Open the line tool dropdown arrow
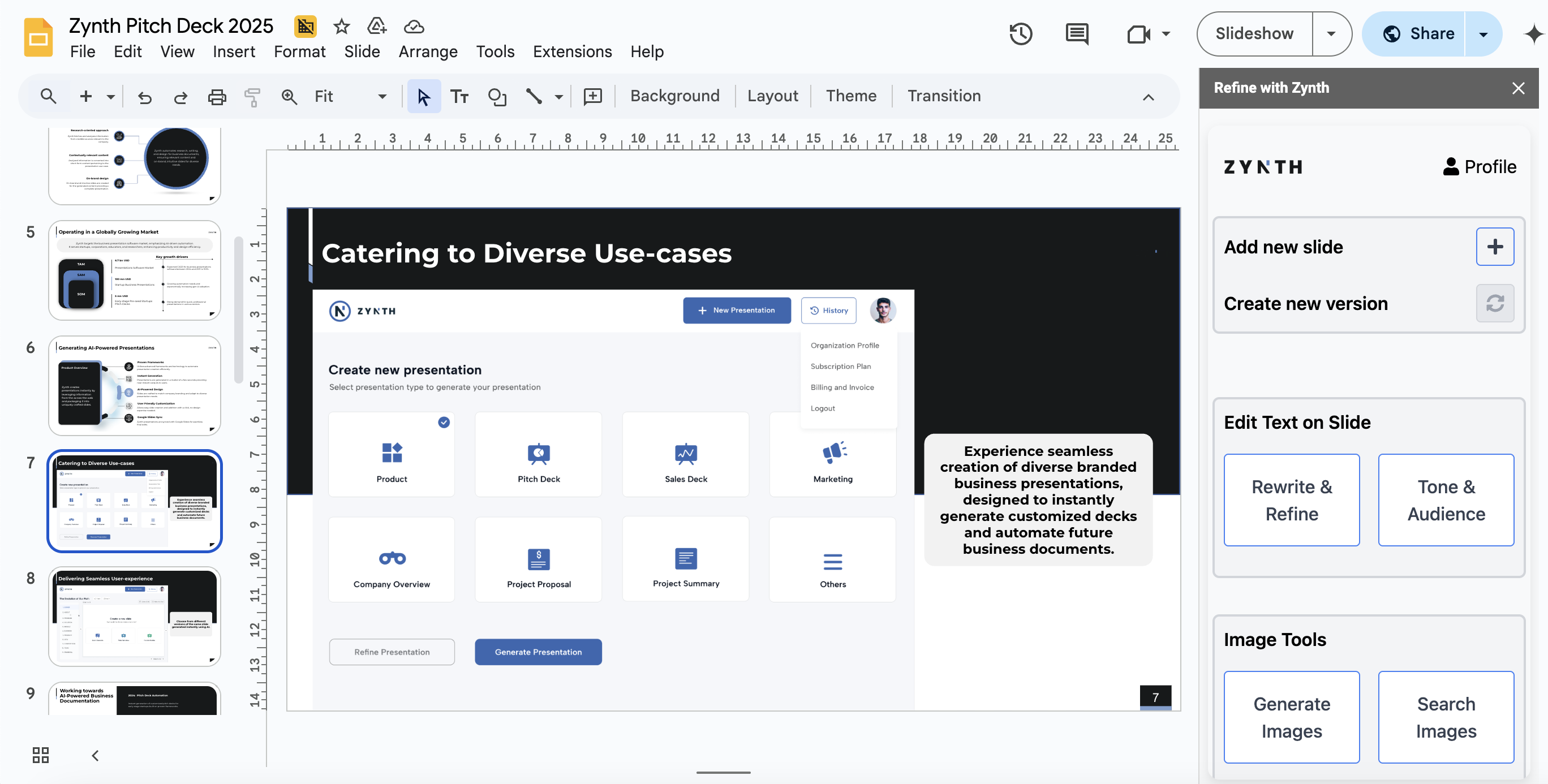 (x=558, y=97)
